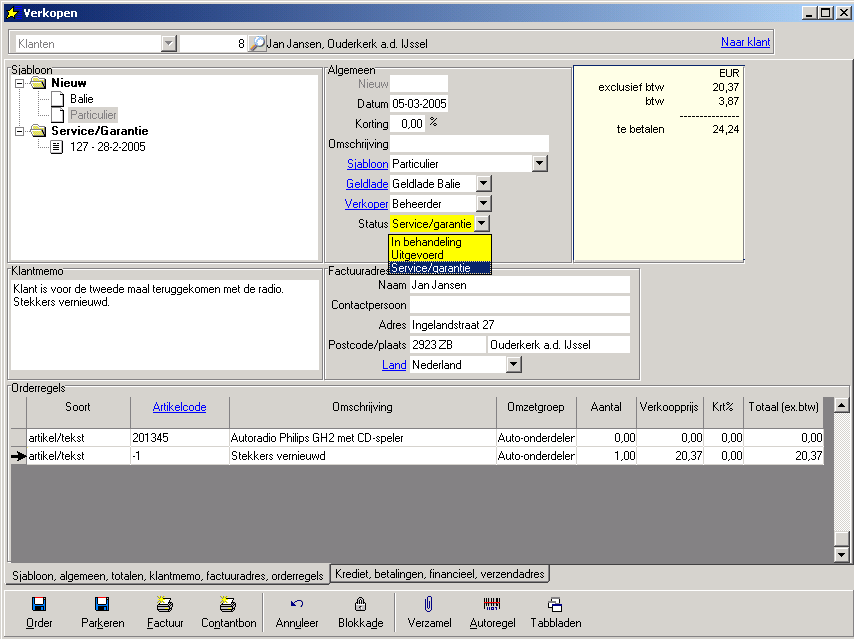Viewport: 854px width, 639px height.
Task: Follow the 'Naar klant' link
Action: click(745, 42)
